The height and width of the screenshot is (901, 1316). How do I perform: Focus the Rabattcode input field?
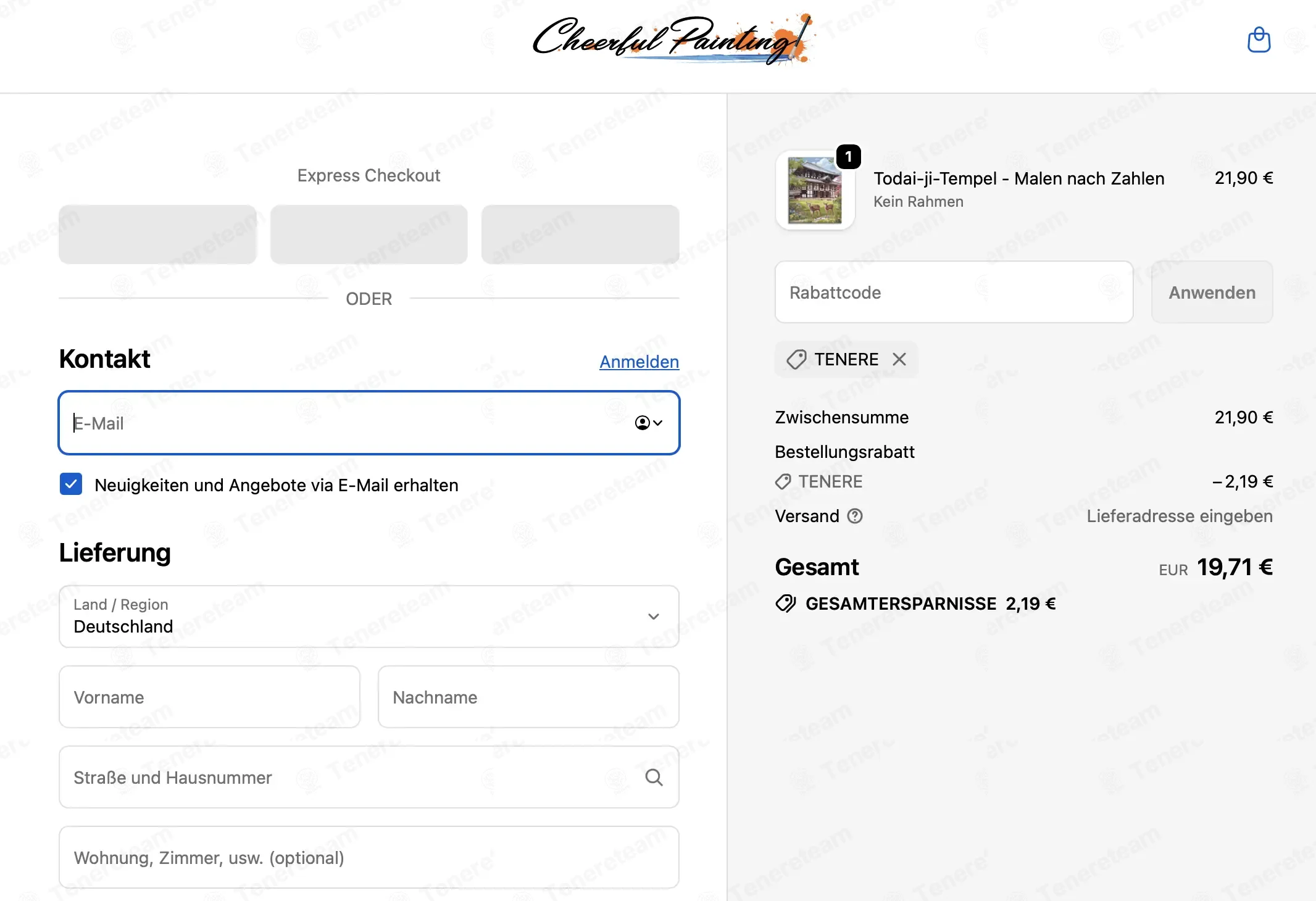954,292
